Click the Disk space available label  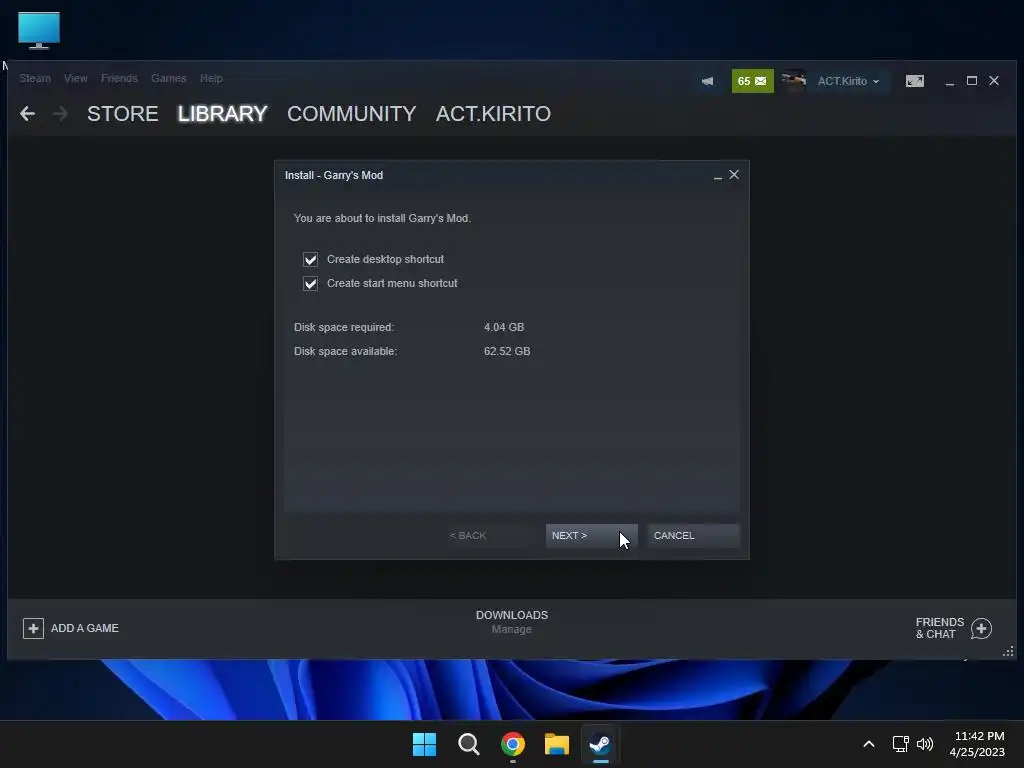click(x=345, y=351)
